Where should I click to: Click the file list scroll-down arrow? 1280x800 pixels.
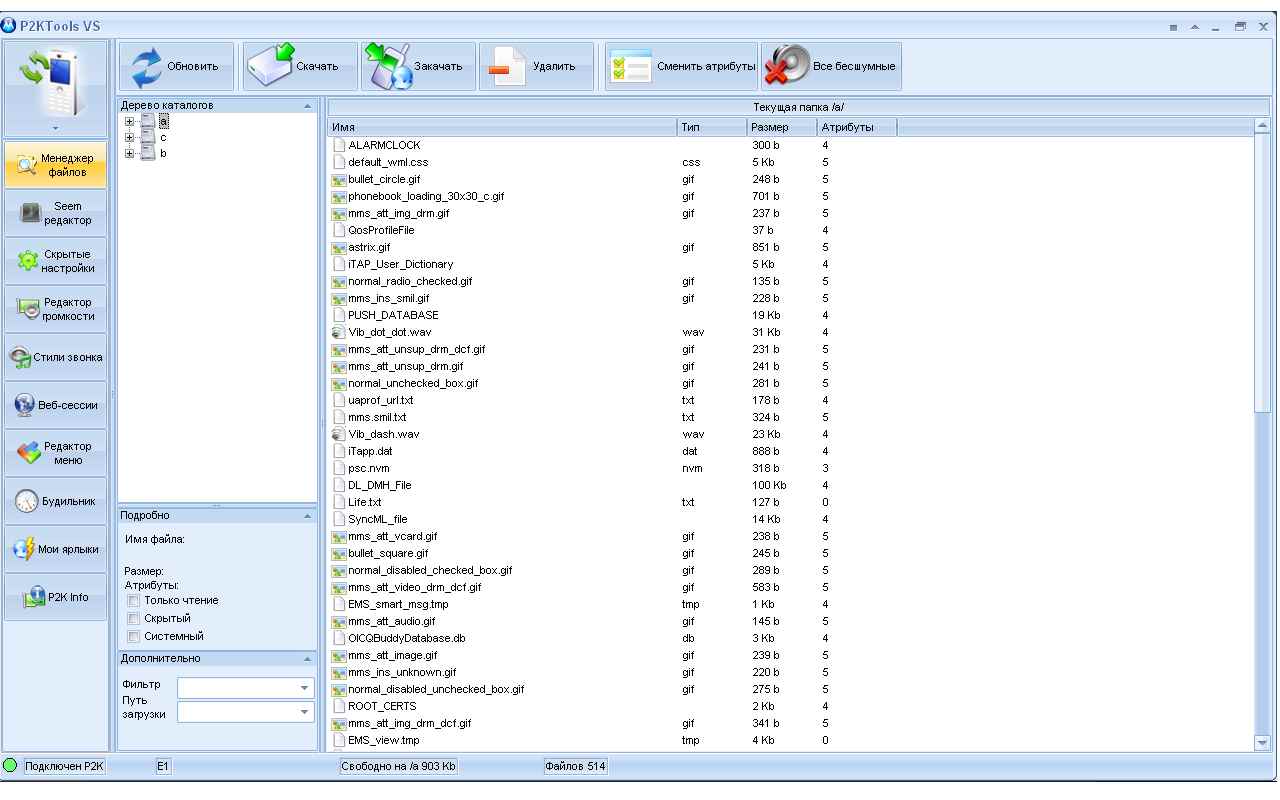[x=1262, y=742]
